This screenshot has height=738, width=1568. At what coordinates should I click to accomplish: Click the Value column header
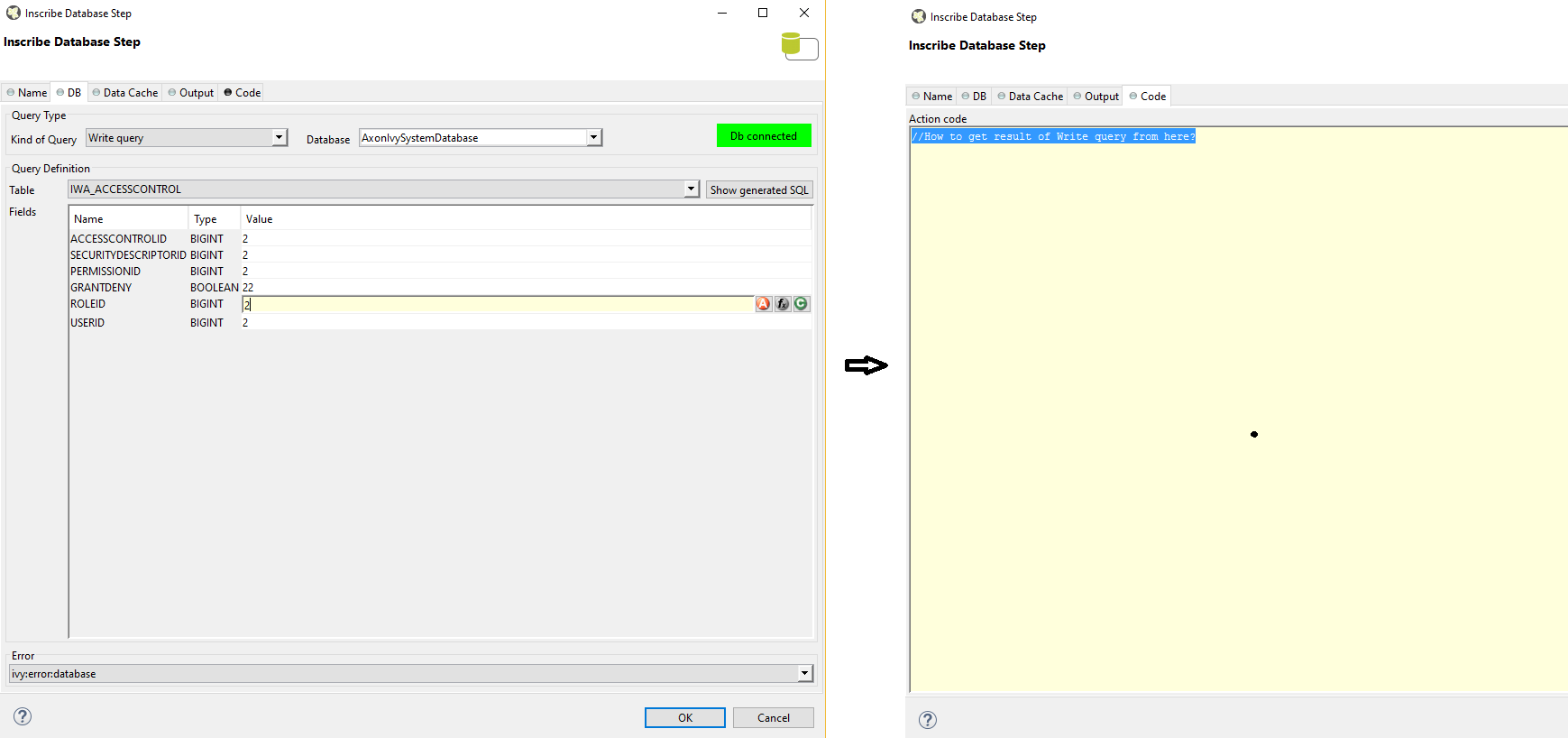click(527, 219)
